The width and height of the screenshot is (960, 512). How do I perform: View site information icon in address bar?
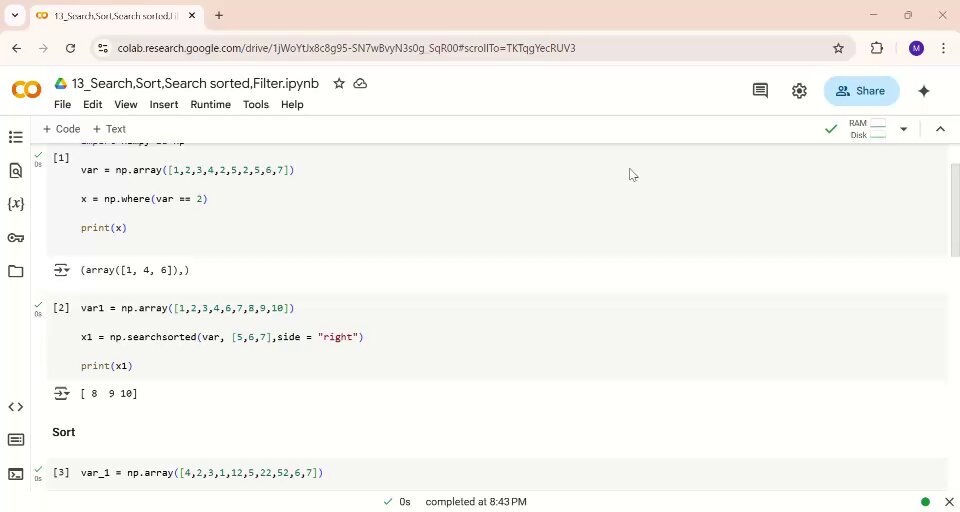coord(103,48)
